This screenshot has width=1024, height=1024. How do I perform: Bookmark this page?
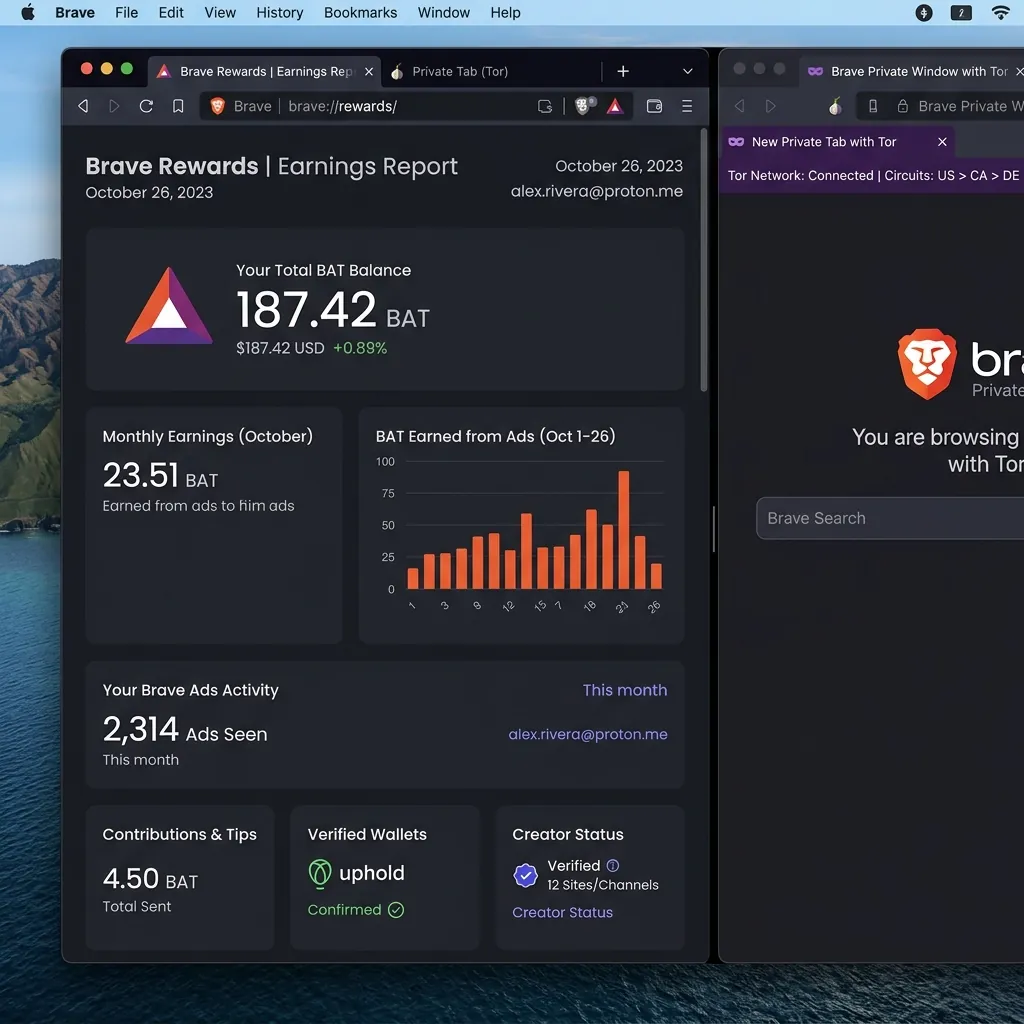178,106
